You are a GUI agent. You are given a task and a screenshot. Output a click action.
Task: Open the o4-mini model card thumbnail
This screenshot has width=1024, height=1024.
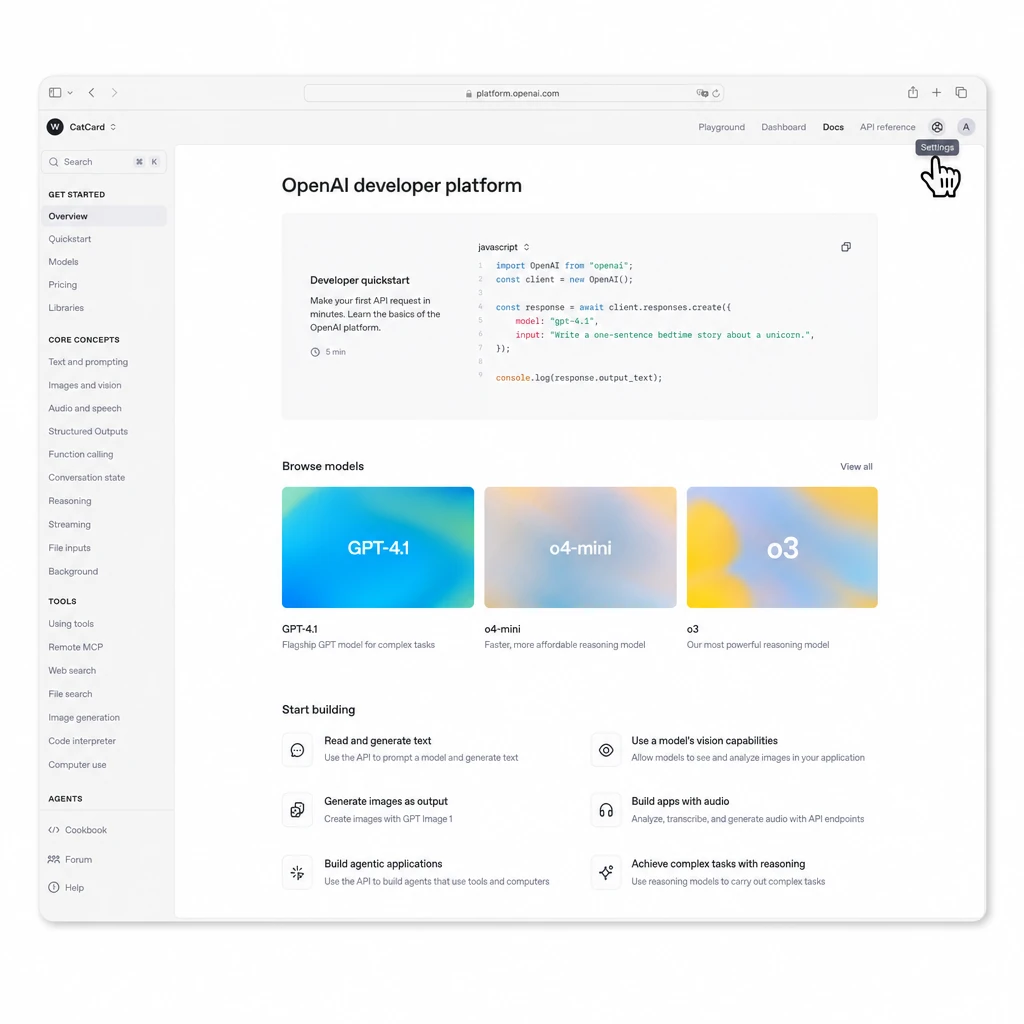581,547
